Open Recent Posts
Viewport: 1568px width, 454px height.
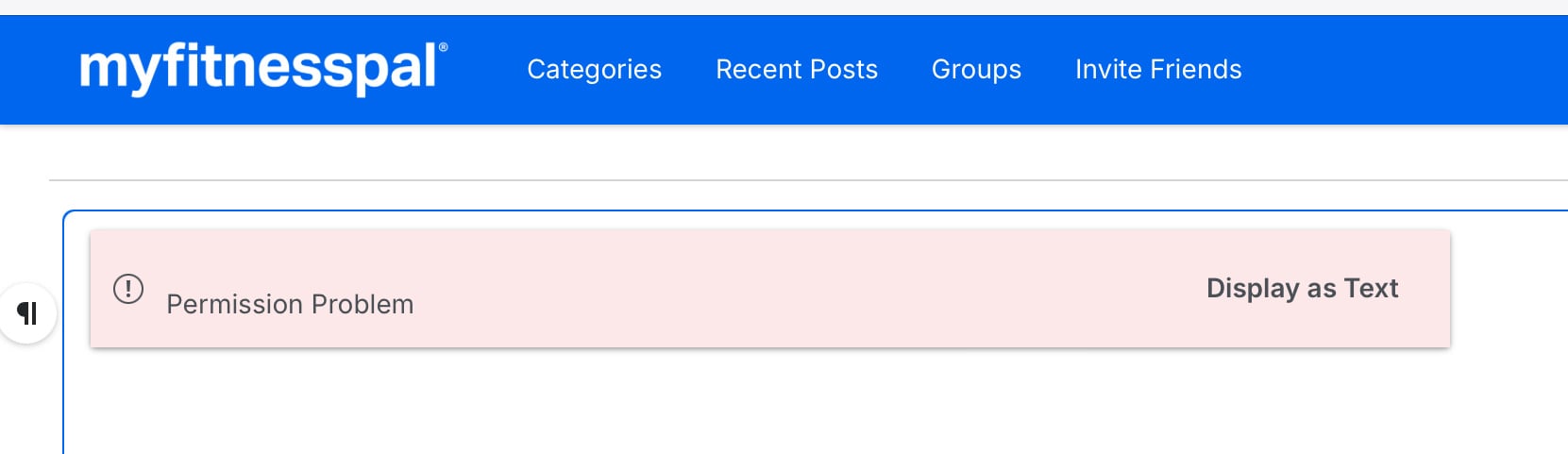[x=797, y=69]
